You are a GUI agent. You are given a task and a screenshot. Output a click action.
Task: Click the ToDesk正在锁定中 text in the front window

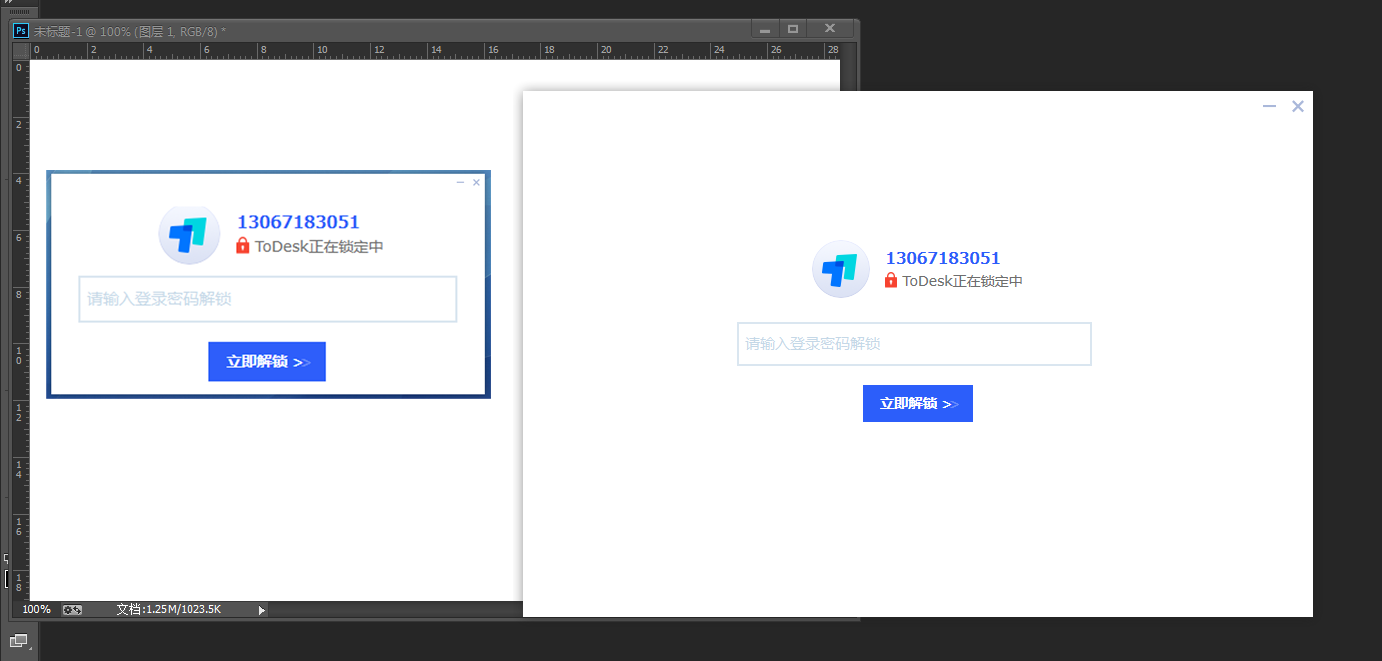[x=962, y=281]
